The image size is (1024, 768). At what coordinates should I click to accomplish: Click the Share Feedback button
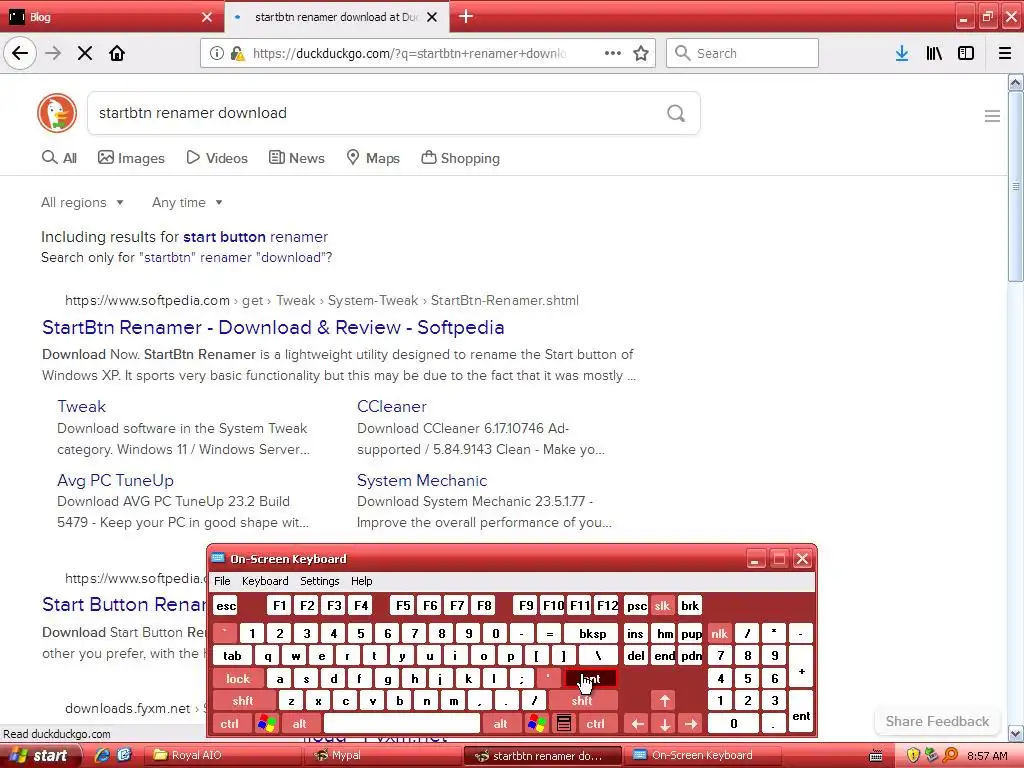coord(937,721)
